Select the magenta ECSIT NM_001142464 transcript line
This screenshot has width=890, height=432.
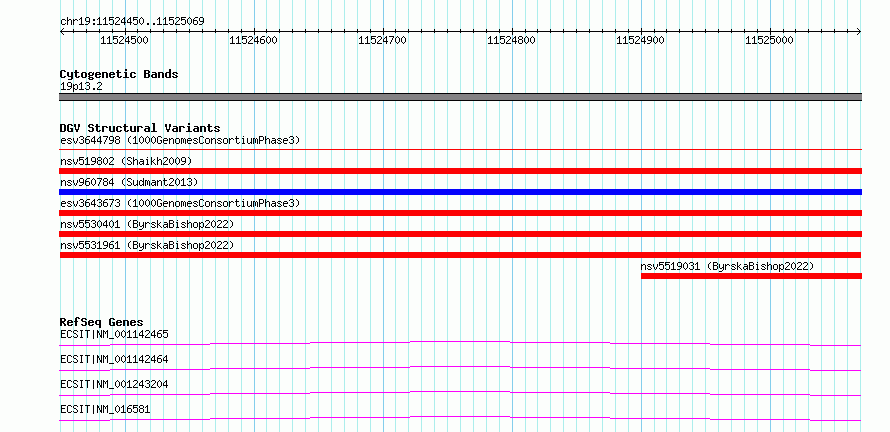460,368
